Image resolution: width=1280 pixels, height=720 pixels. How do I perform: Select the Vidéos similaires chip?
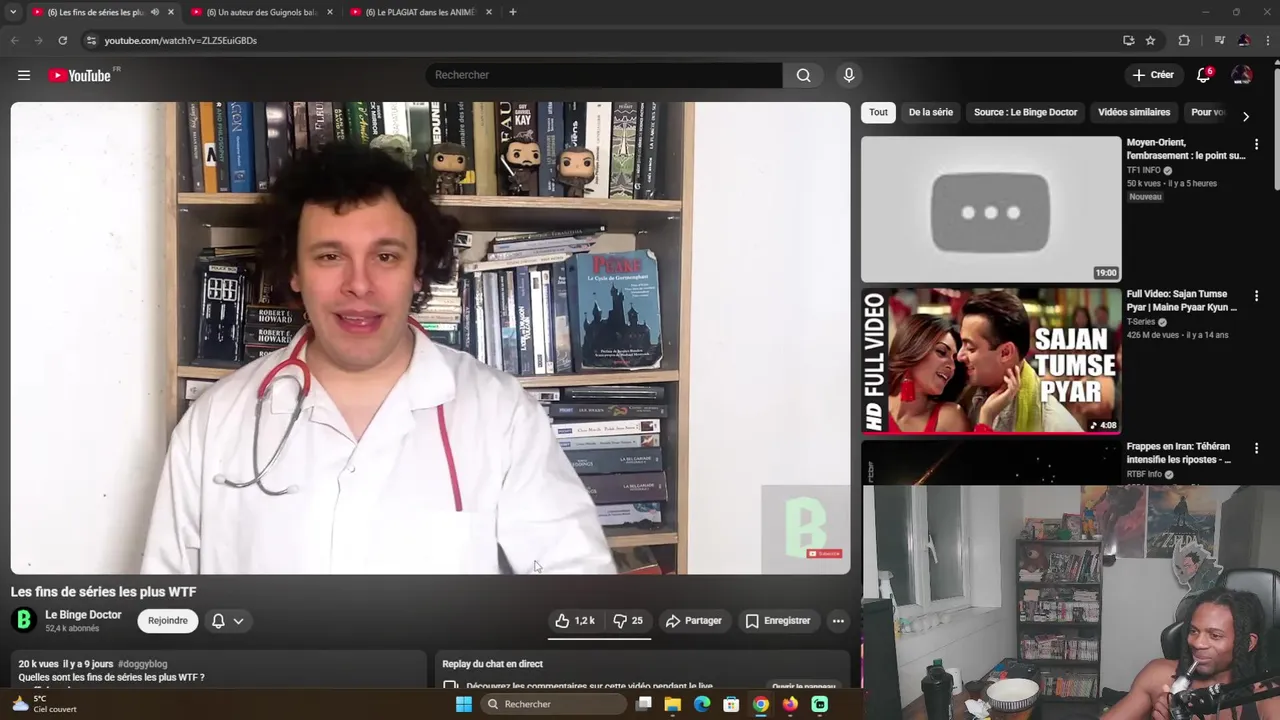click(1134, 112)
